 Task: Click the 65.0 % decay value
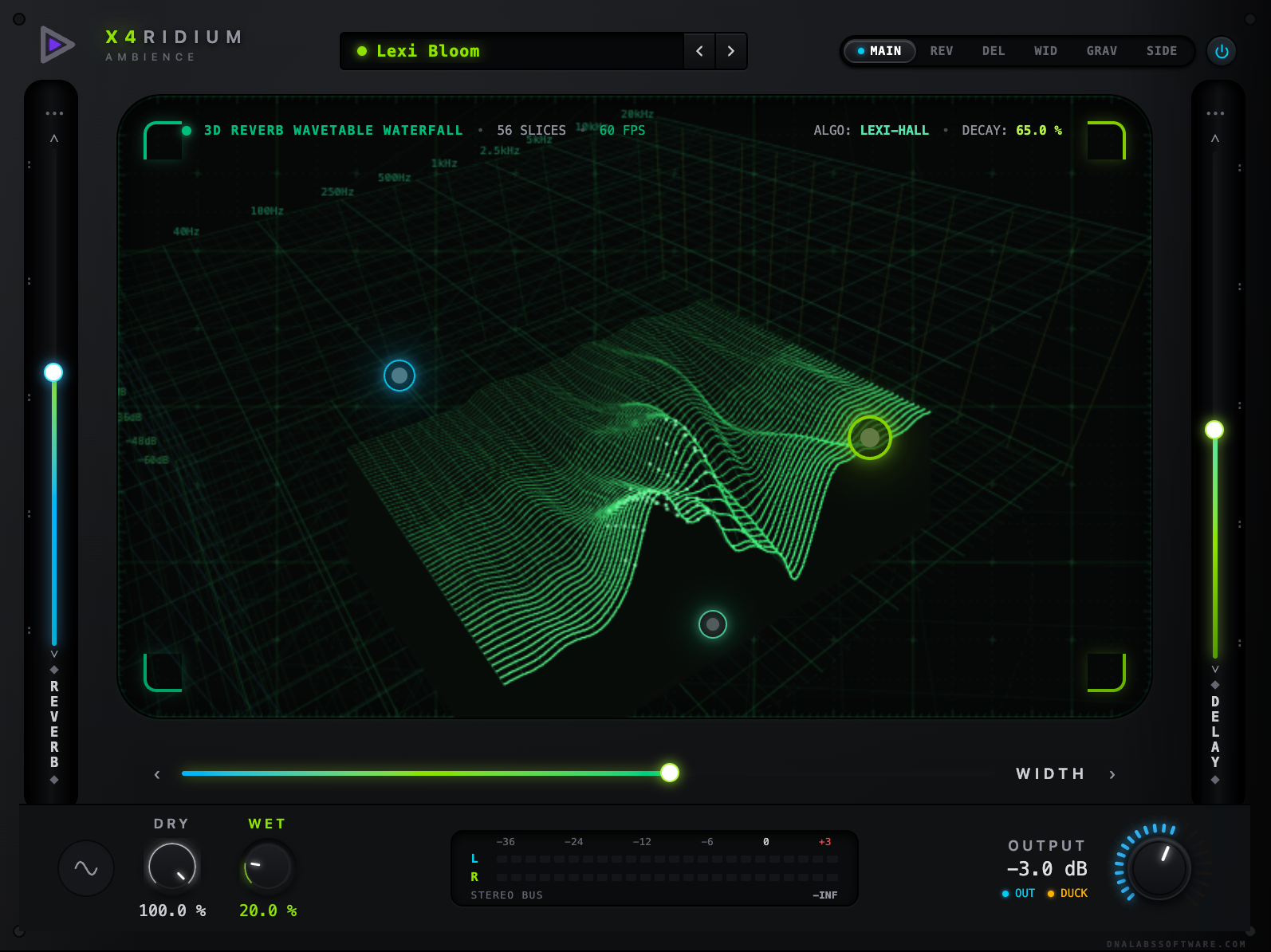[x=1039, y=130]
